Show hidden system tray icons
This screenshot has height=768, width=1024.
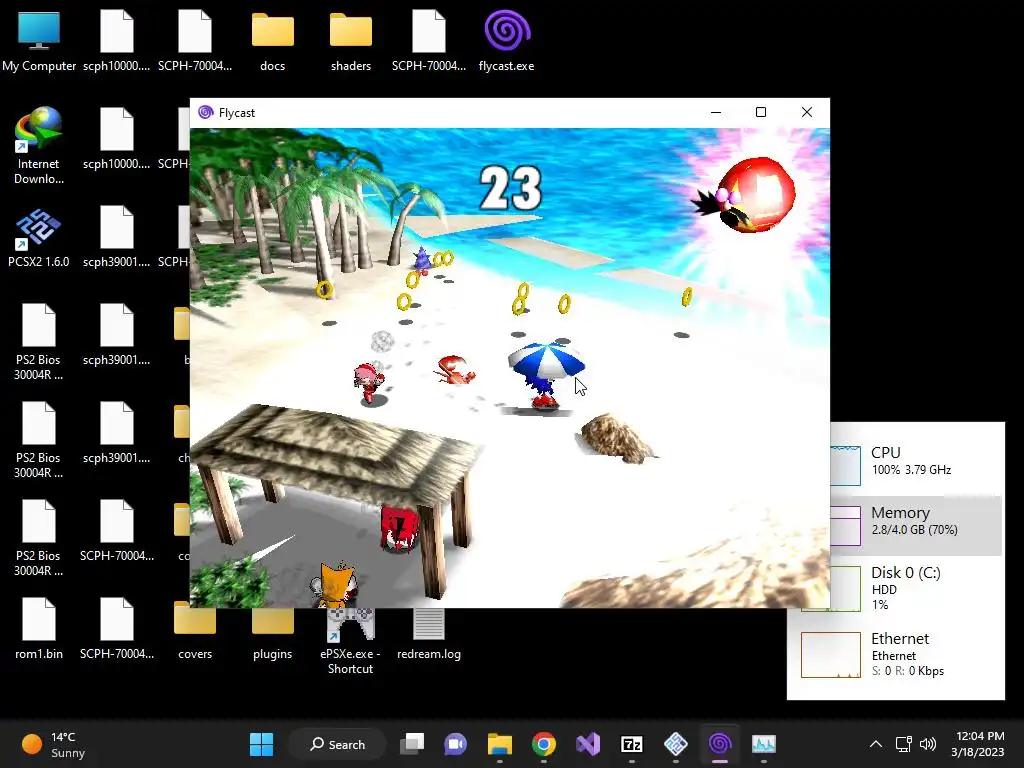876,744
